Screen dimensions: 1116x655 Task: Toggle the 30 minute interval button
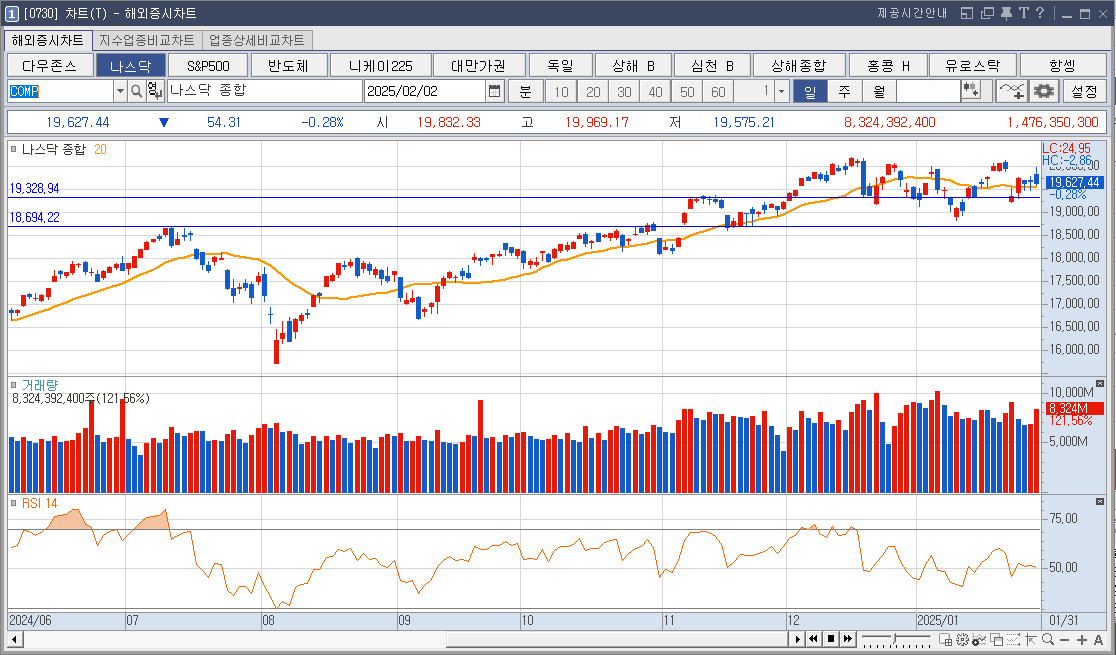[x=624, y=91]
